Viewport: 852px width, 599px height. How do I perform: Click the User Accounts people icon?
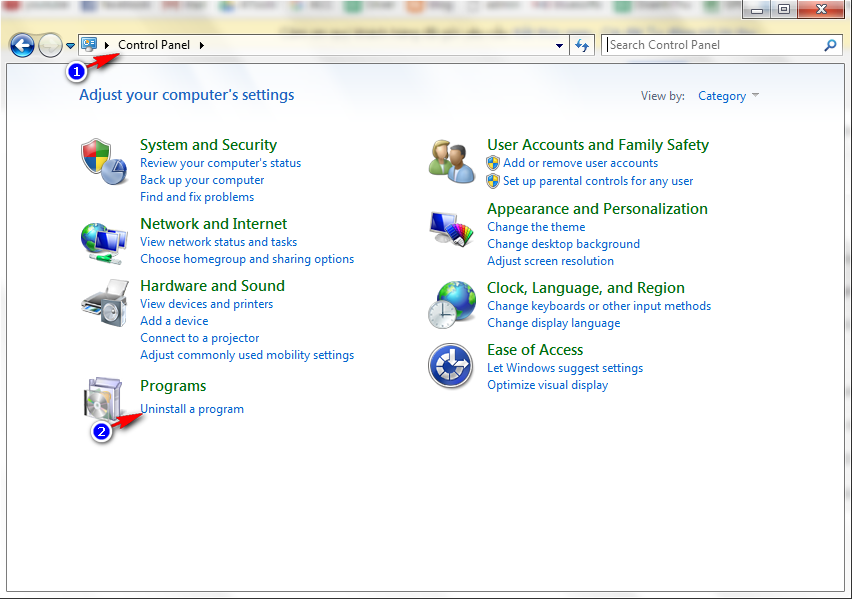tap(451, 161)
